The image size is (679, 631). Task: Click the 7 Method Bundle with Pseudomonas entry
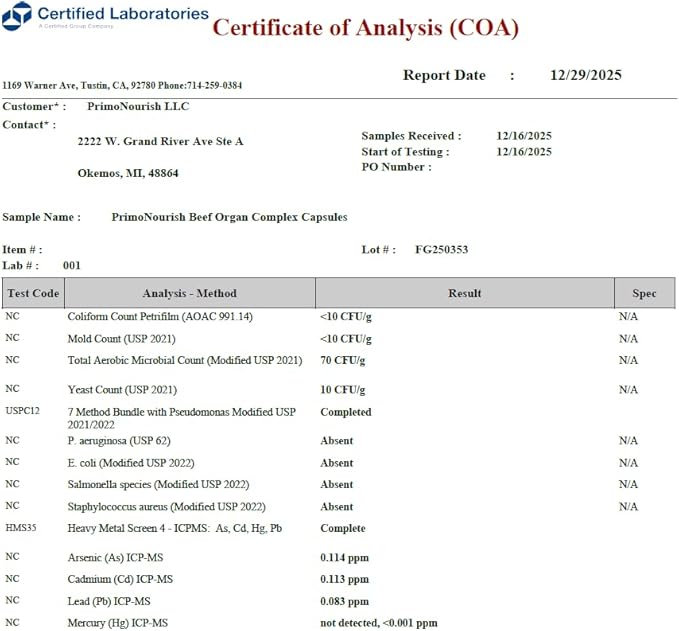click(181, 418)
